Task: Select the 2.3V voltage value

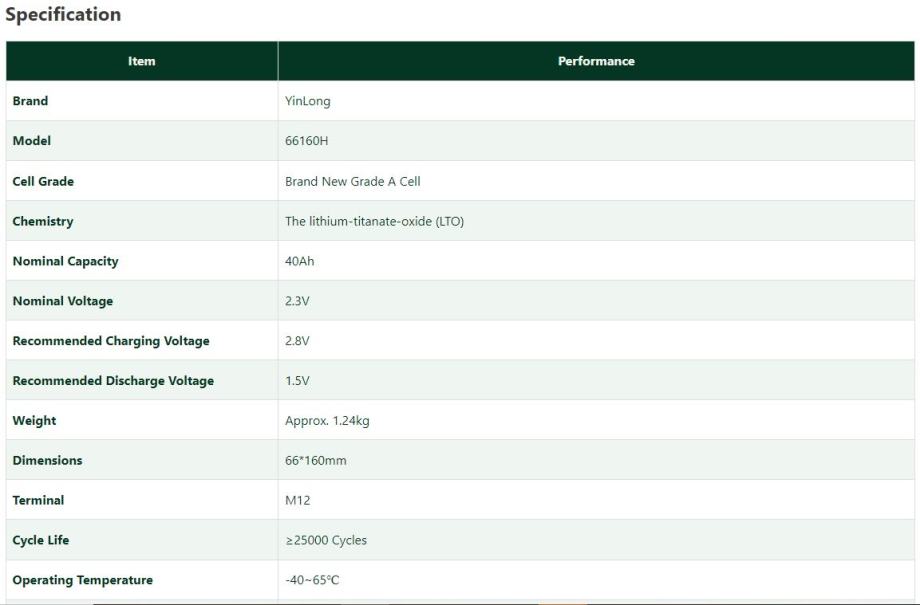Action: [297, 301]
